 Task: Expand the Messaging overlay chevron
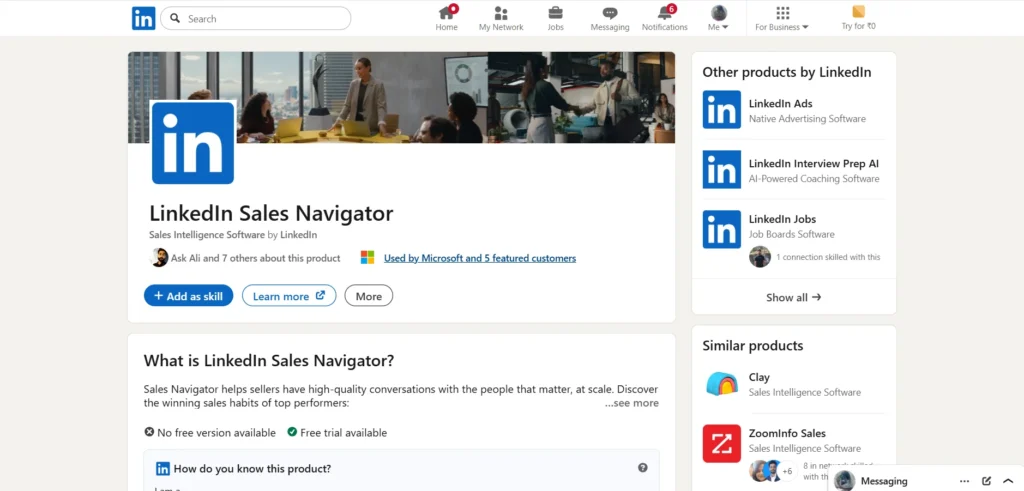[1008, 481]
